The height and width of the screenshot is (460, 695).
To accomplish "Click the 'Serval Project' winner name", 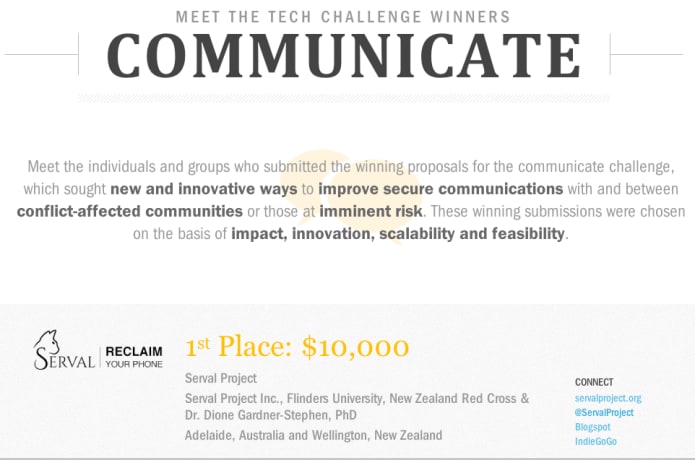I will click(221, 378).
